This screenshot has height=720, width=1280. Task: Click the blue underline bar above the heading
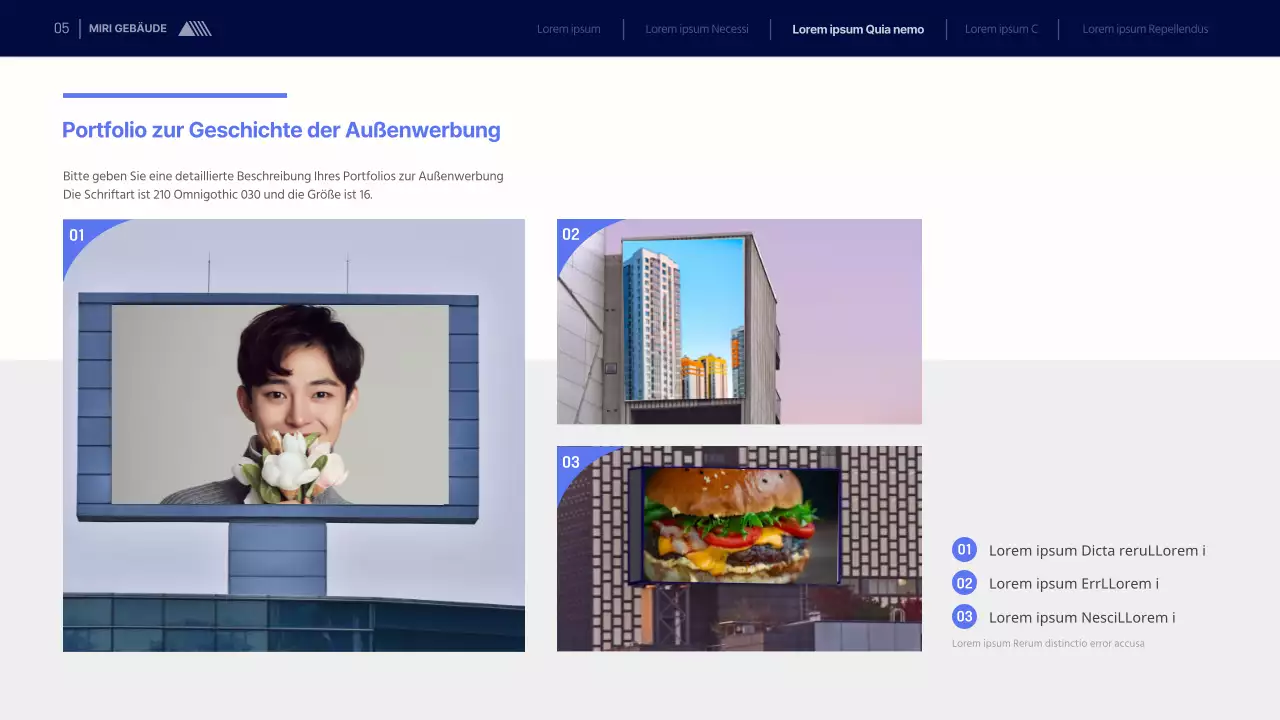click(175, 96)
